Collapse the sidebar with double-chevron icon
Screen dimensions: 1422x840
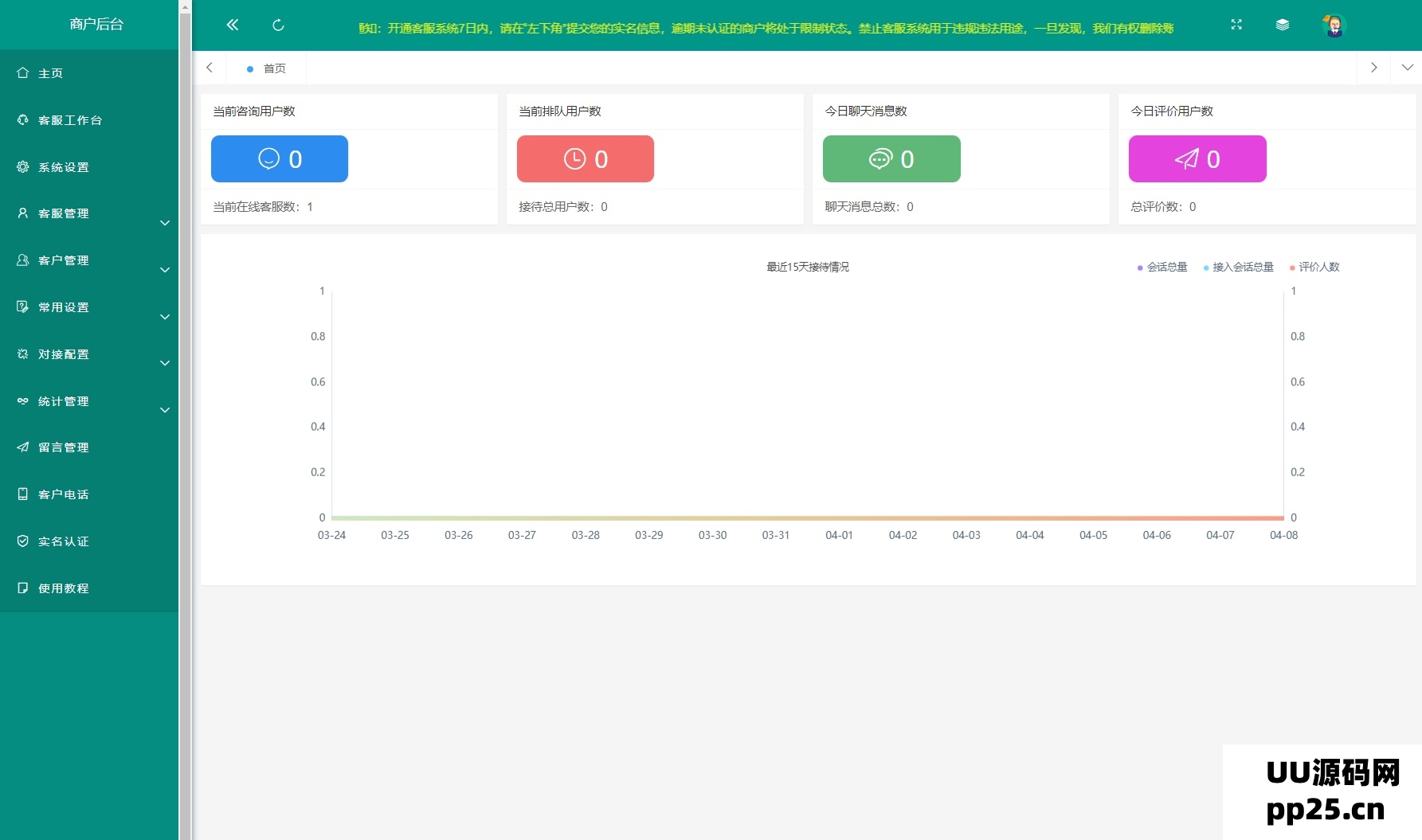[x=232, y=25]
